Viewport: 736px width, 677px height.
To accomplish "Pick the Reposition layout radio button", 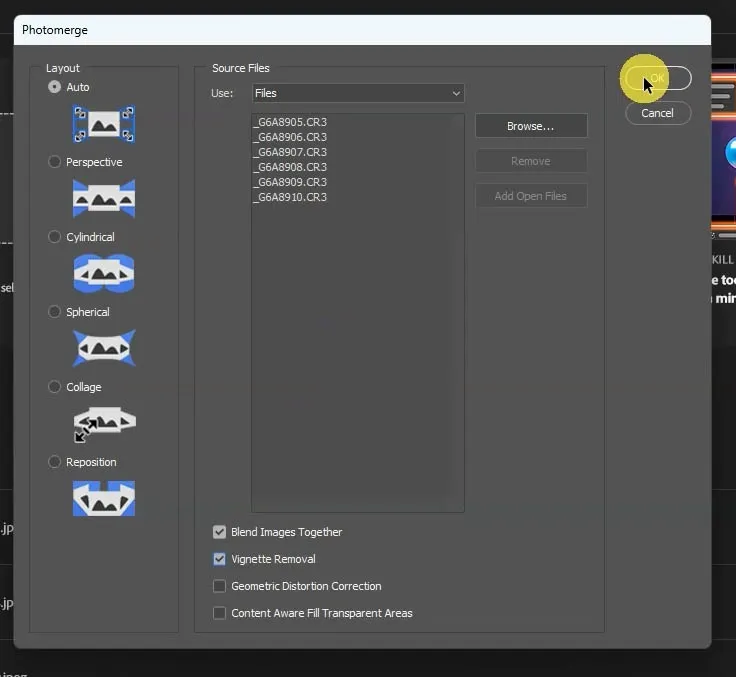I will [54, 462].
